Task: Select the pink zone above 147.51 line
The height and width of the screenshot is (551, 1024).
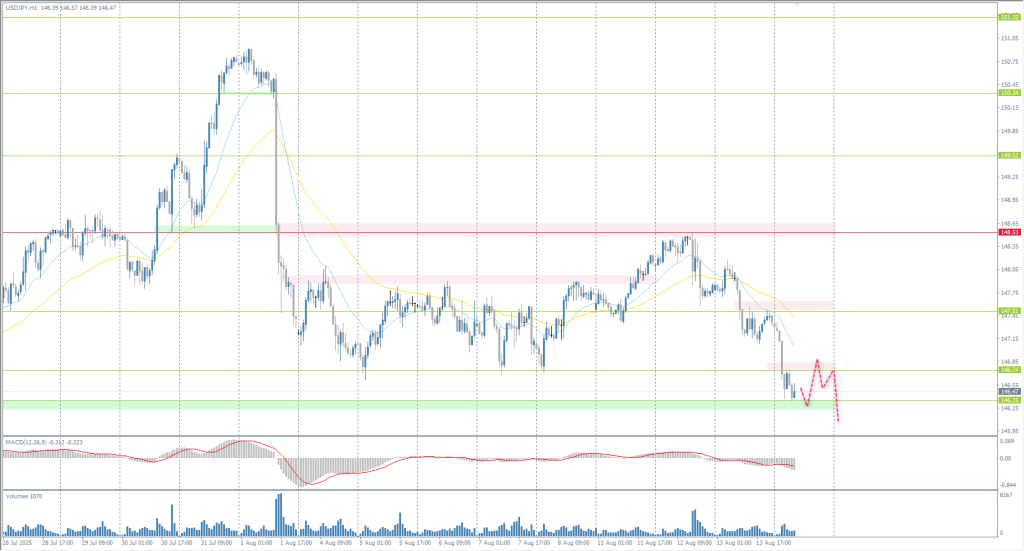Action: 785,304
